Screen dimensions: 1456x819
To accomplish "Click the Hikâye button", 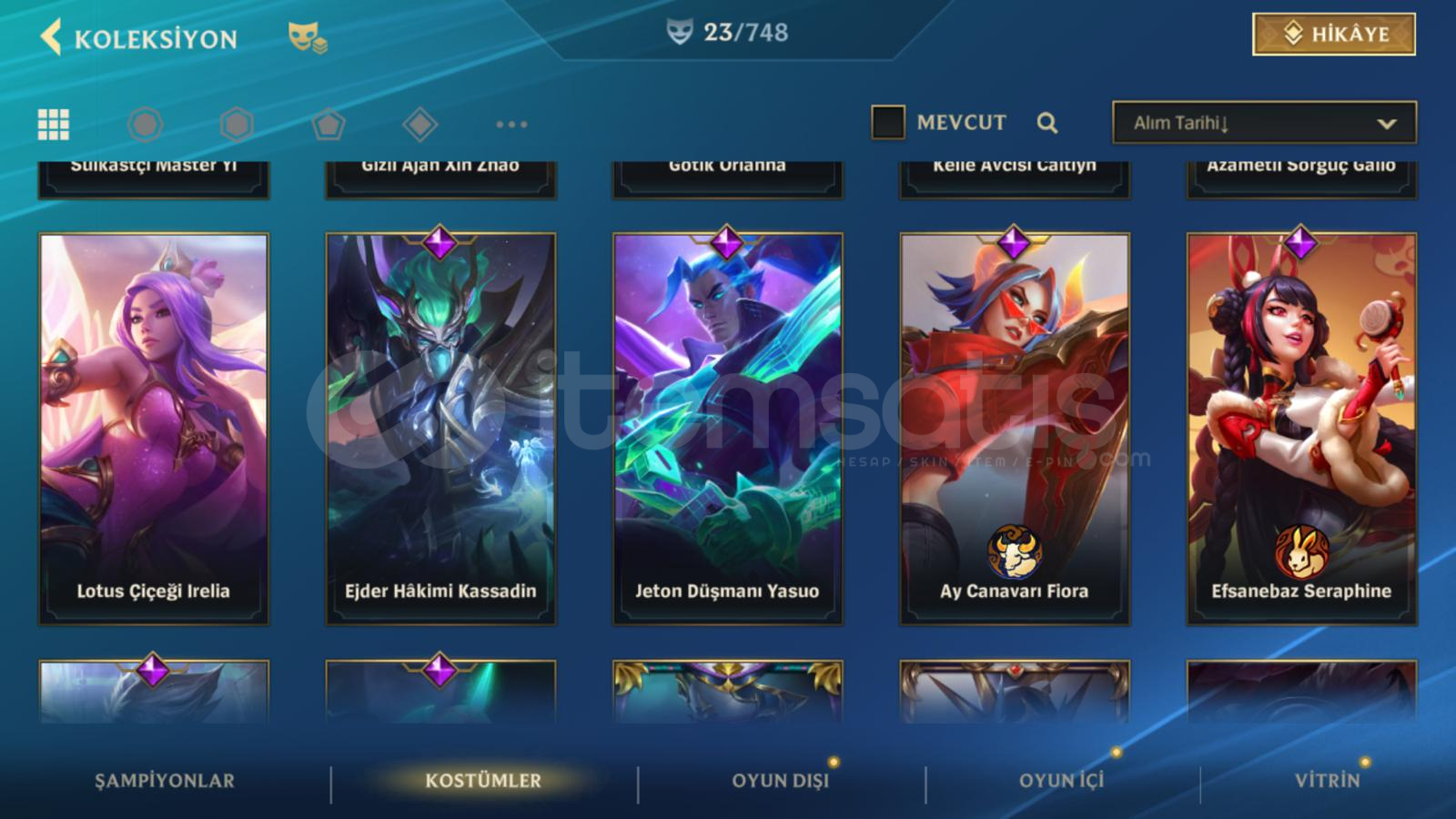I will (1334, 35).
